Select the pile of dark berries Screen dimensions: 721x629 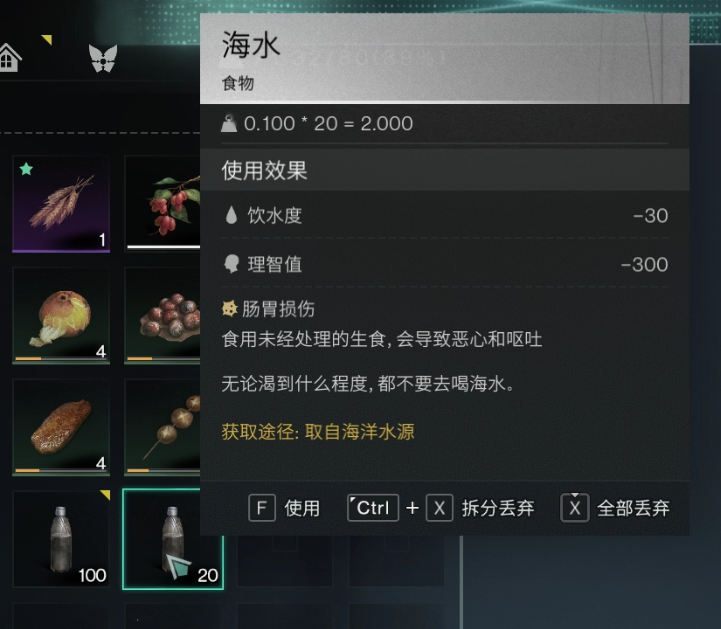pyautogui.click(x=162, y=316)
